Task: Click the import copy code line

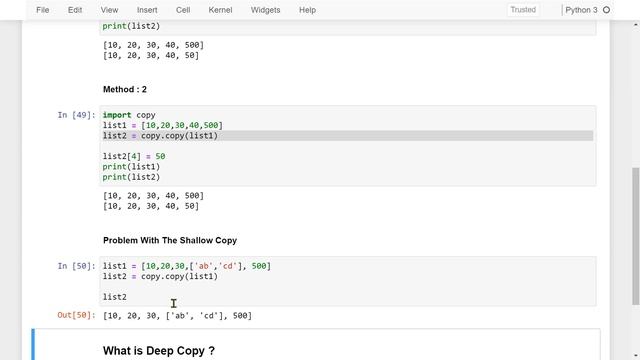Action: click(x=129, y=115)
